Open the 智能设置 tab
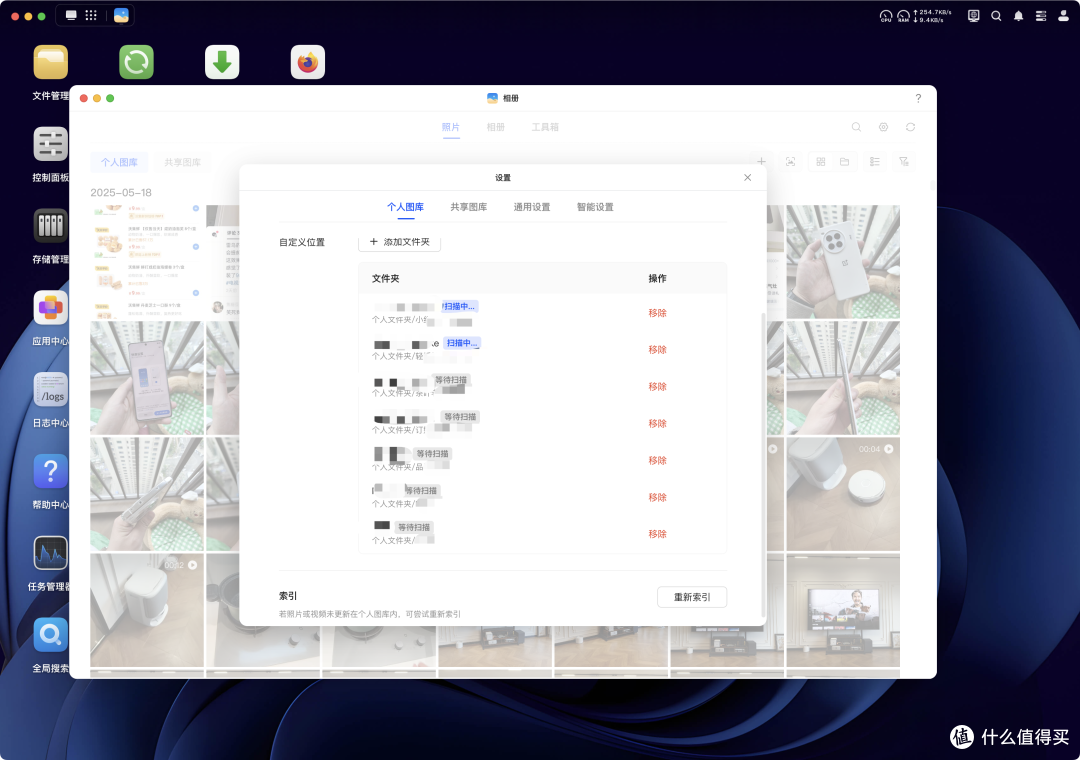Screen dimensions: 1080x760 [595, 207]
